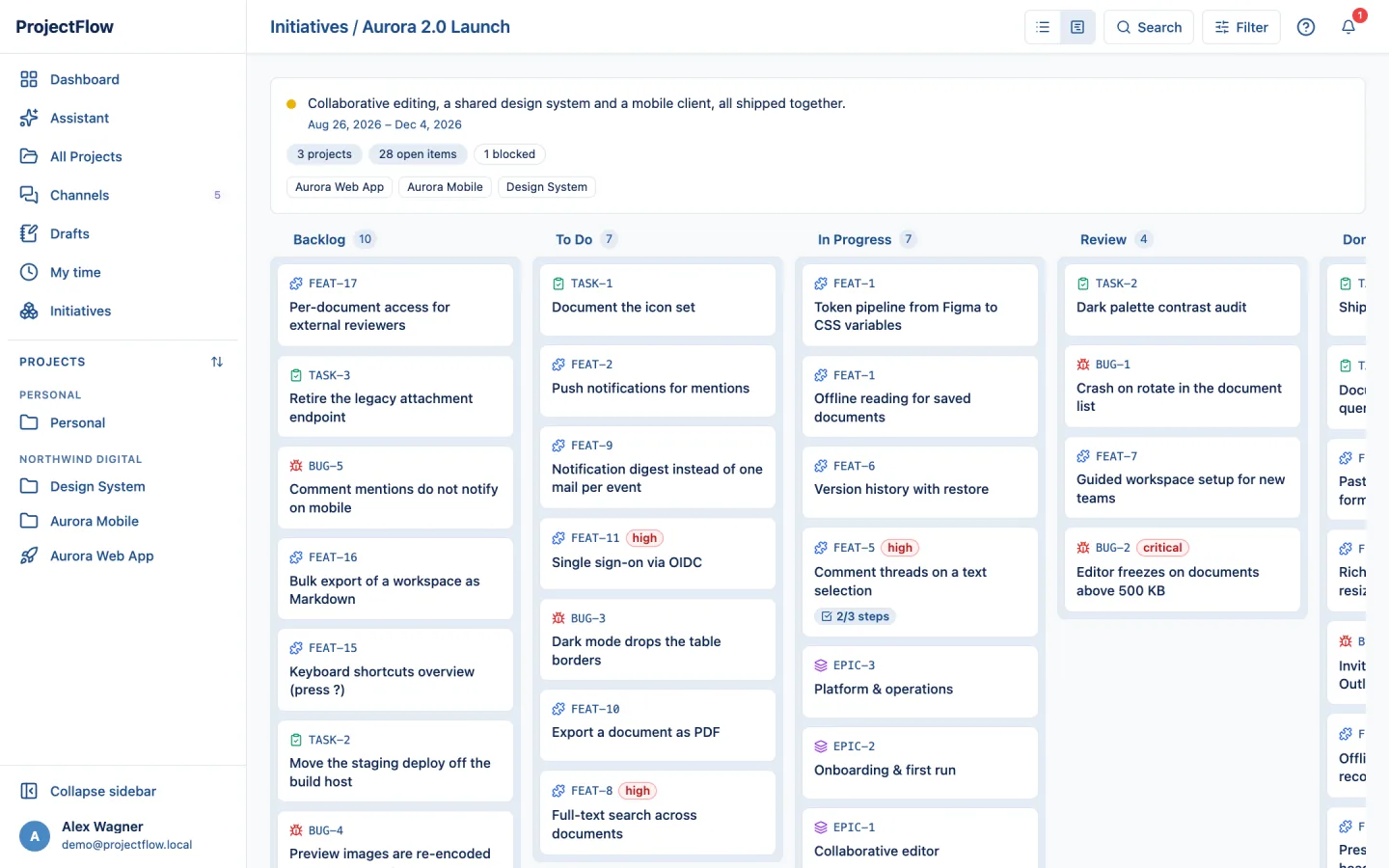Open "Dark mode drops the table borders"
1389x868 pixels.
click(658, 640)
